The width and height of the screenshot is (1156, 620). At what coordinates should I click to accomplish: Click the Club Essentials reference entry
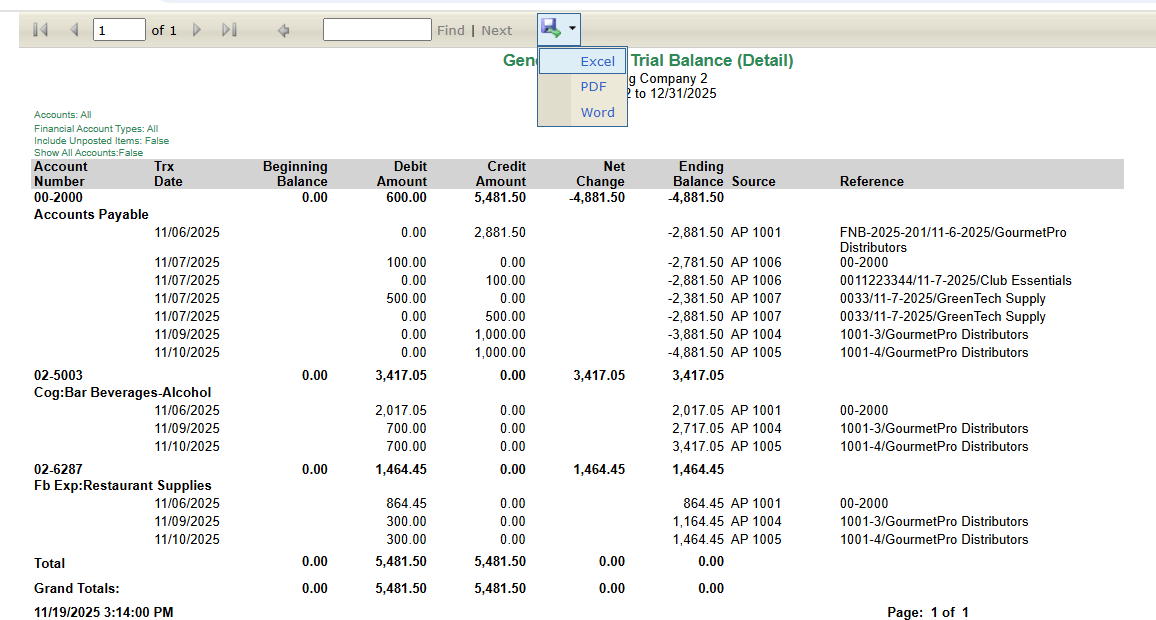955,281
